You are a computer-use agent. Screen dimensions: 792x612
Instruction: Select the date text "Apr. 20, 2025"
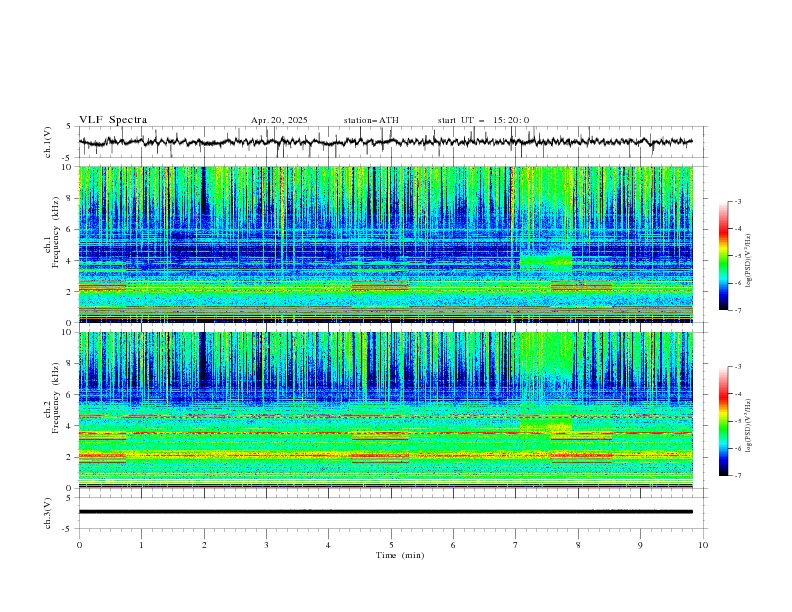279,120
